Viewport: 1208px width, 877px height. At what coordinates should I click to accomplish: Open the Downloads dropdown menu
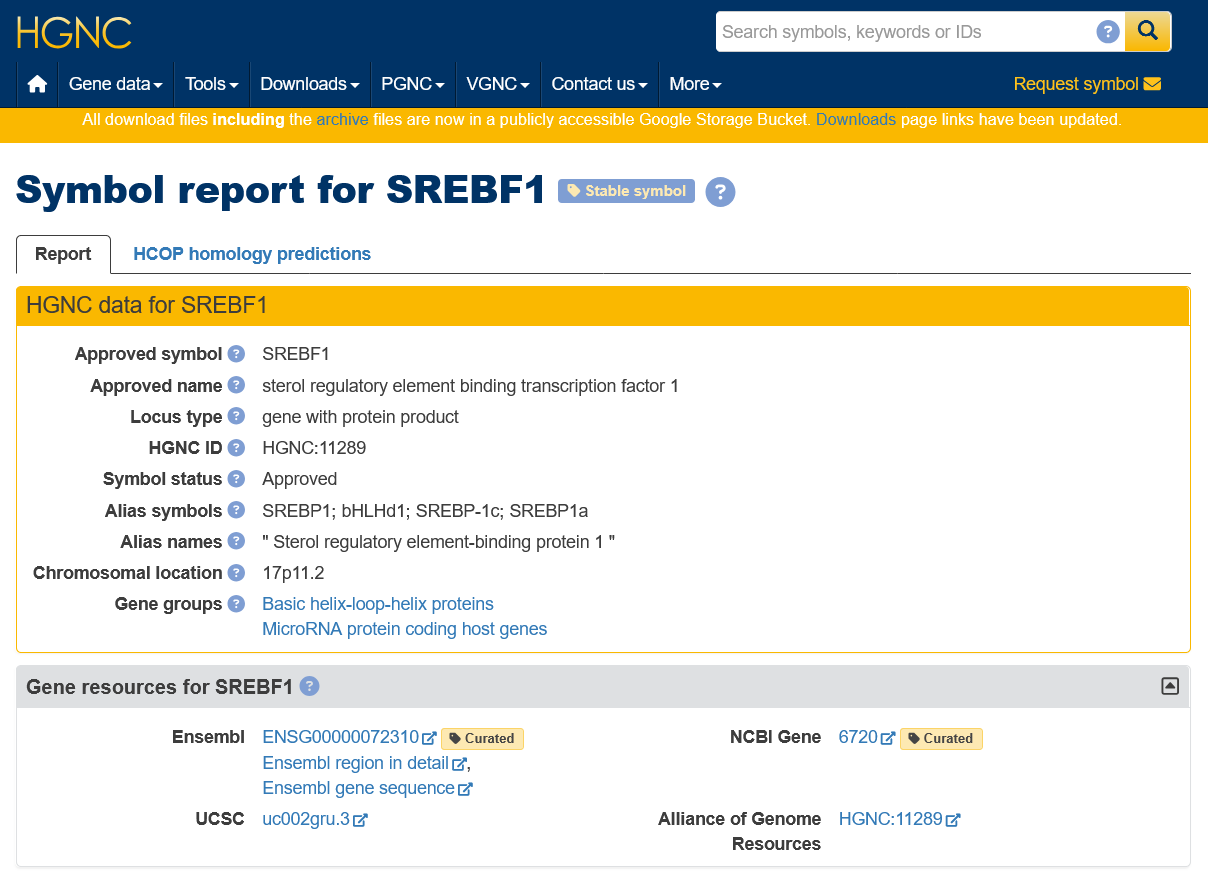click(310, 84)
